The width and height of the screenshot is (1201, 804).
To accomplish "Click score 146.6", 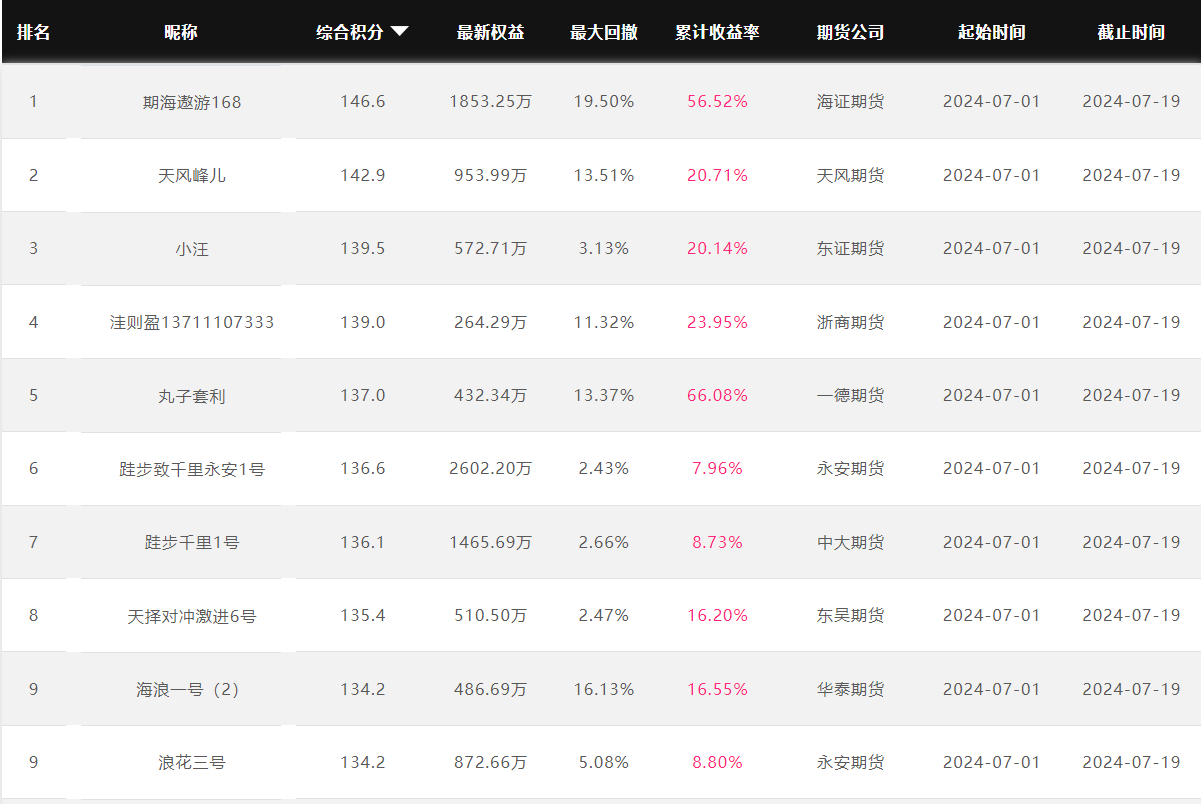I will pos(362,102).
